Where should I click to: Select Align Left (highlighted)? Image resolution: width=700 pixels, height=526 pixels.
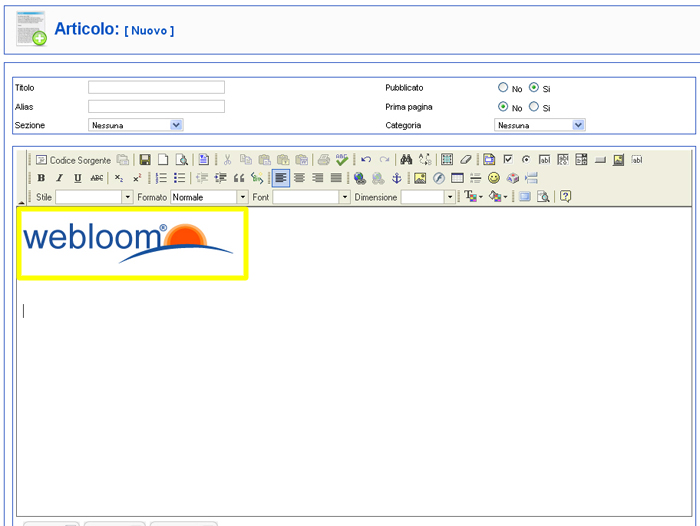coord(281,178)
